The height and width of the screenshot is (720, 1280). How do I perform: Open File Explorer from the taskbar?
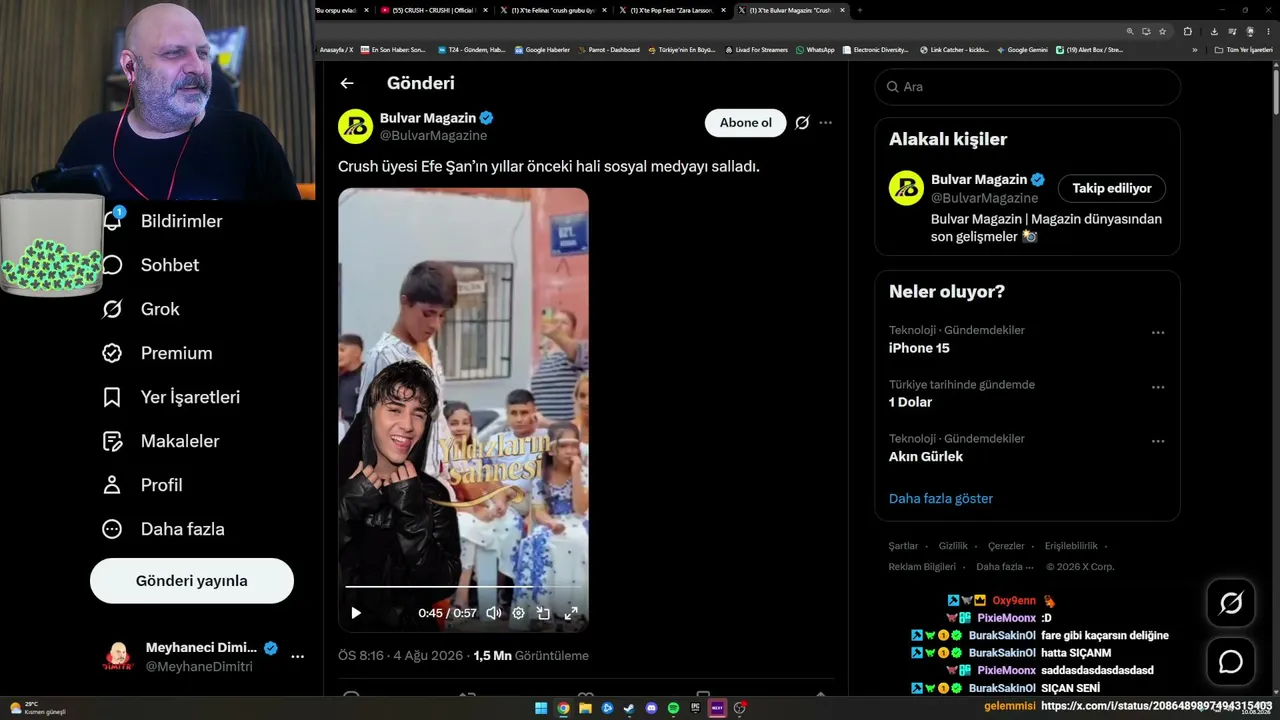(x=585, y=708)
